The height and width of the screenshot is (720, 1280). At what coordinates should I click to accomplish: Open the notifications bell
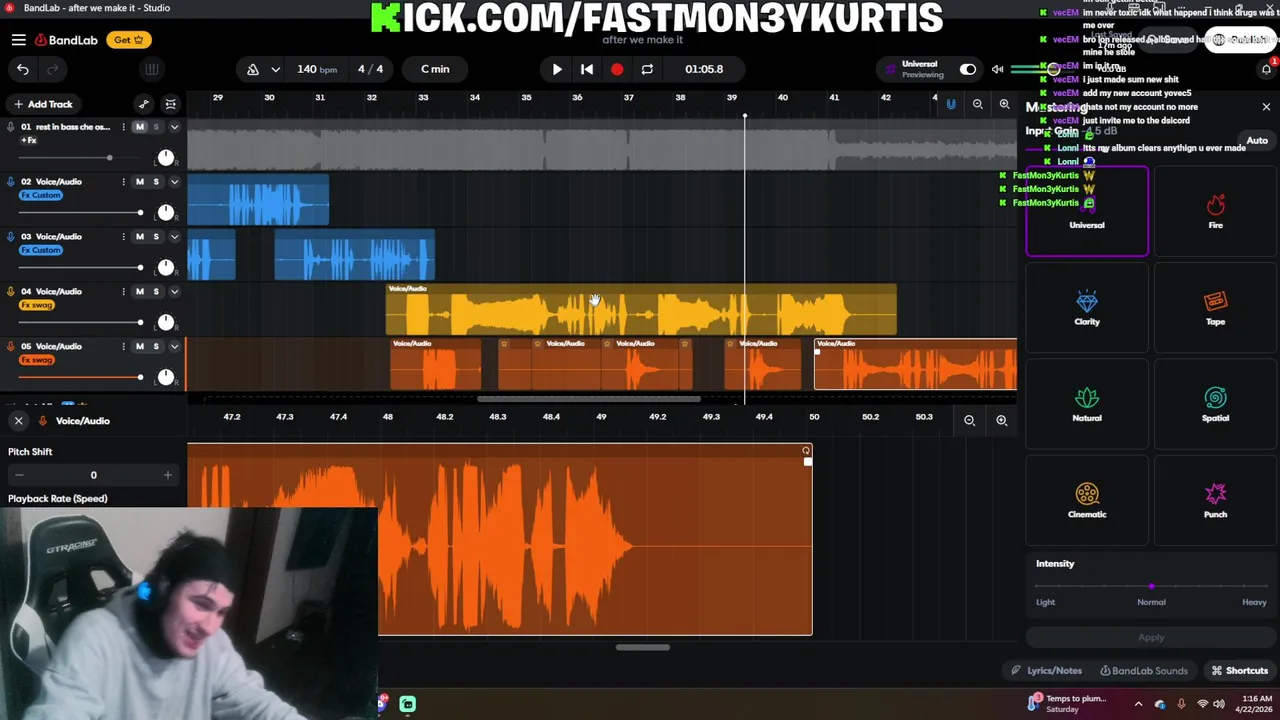pos(1266,69)
